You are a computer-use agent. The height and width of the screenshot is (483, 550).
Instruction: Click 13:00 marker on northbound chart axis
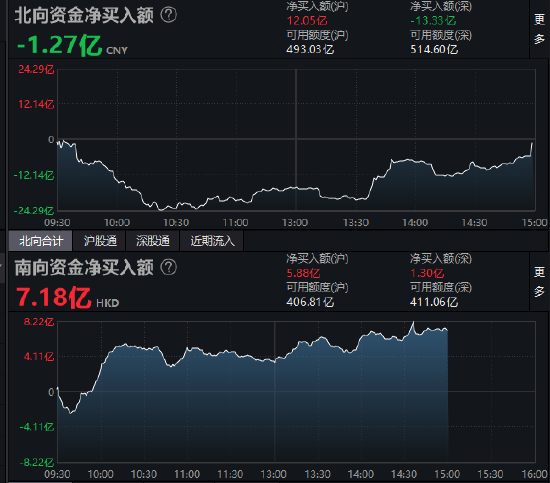coord(295,223)
